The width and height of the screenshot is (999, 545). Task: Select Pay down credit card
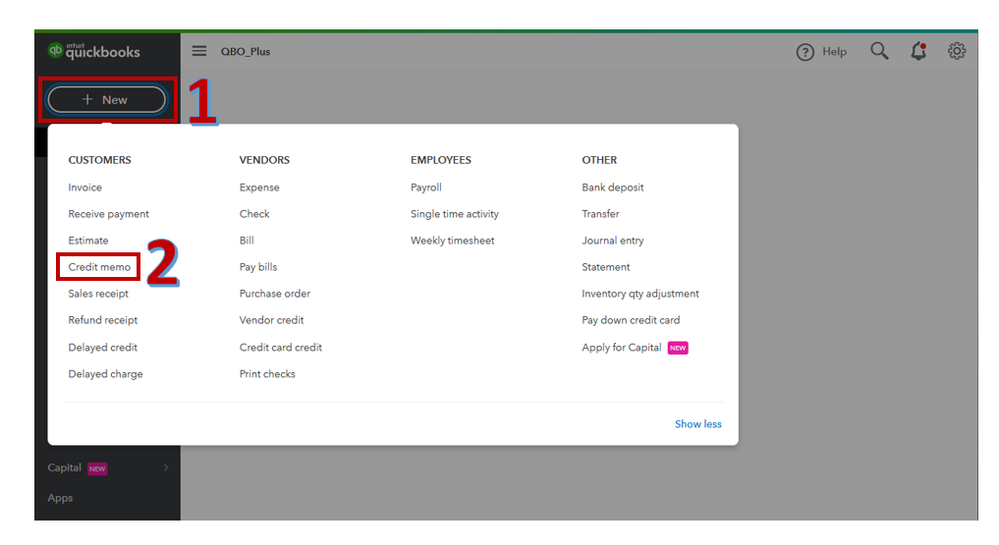click(x=630, y=320)
